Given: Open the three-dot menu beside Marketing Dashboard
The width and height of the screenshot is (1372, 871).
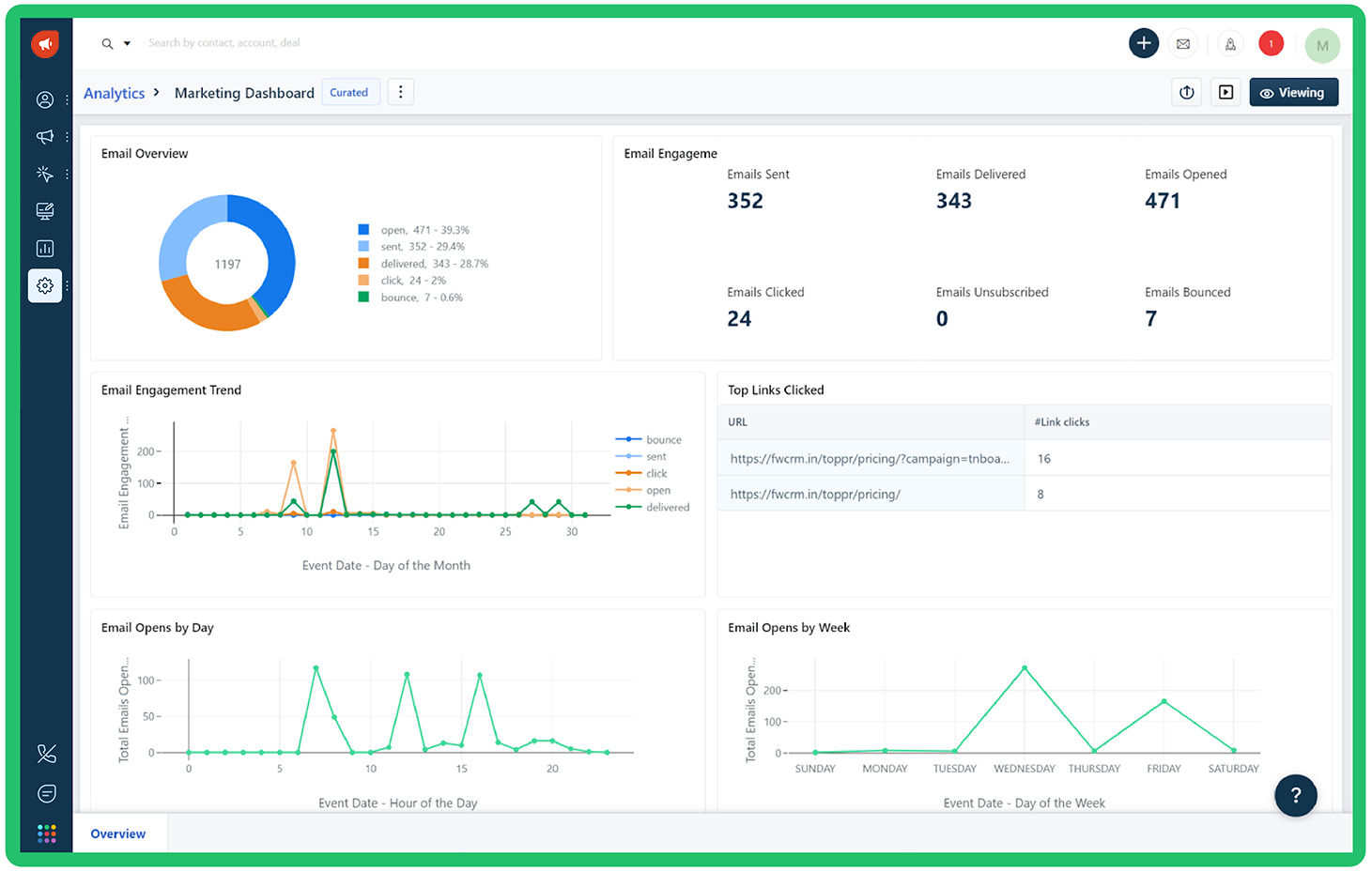Looking at the screenshot, I should [x=401, y=91].
